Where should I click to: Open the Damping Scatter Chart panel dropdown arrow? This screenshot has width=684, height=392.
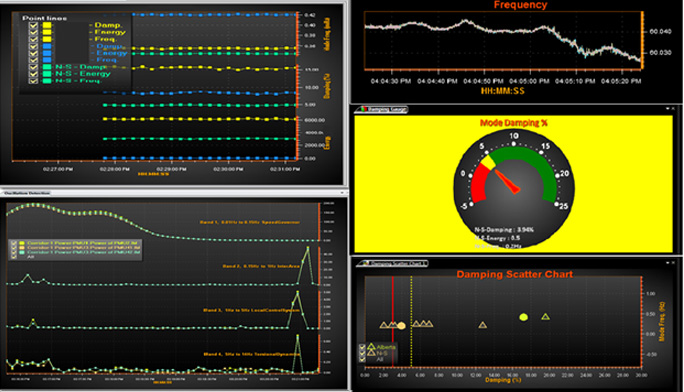[x=667, y=263]
